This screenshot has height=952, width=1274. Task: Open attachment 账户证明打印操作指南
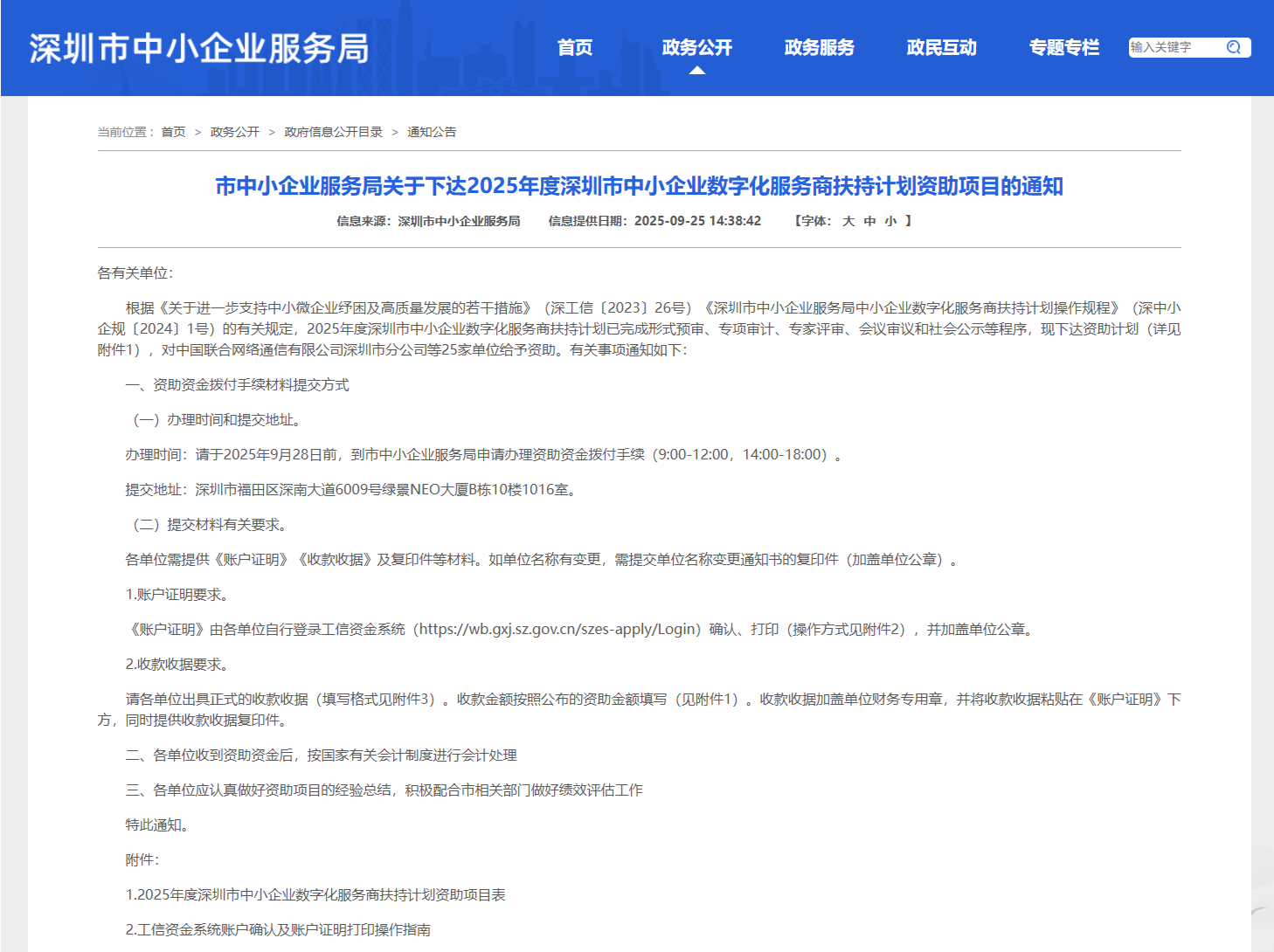click(280, 928)
